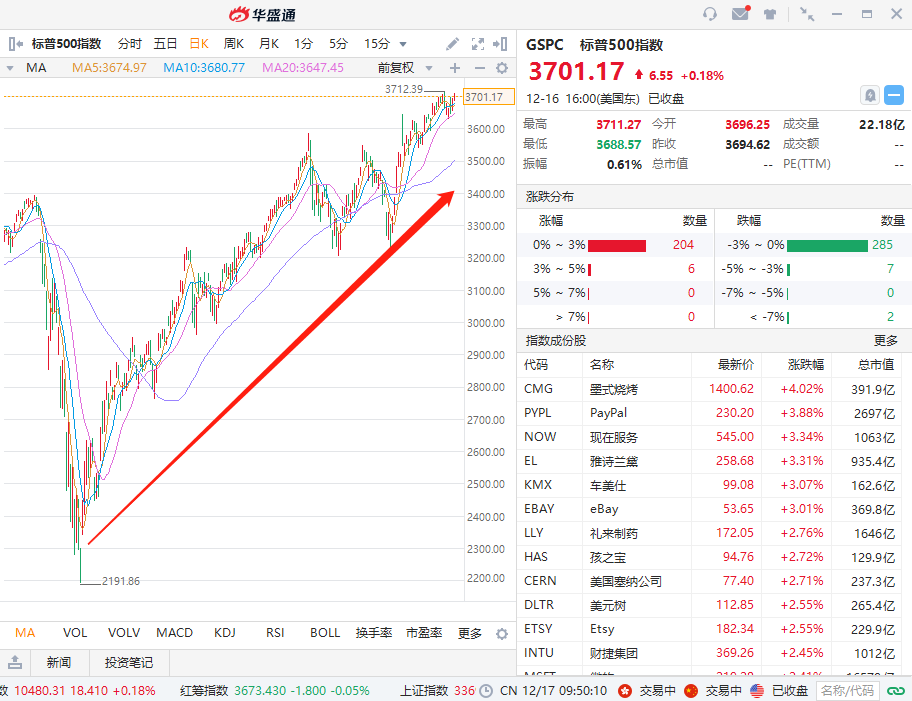The image size is (912, 701).
Task: Open 更多 indicators list
Action: (470, 634)
